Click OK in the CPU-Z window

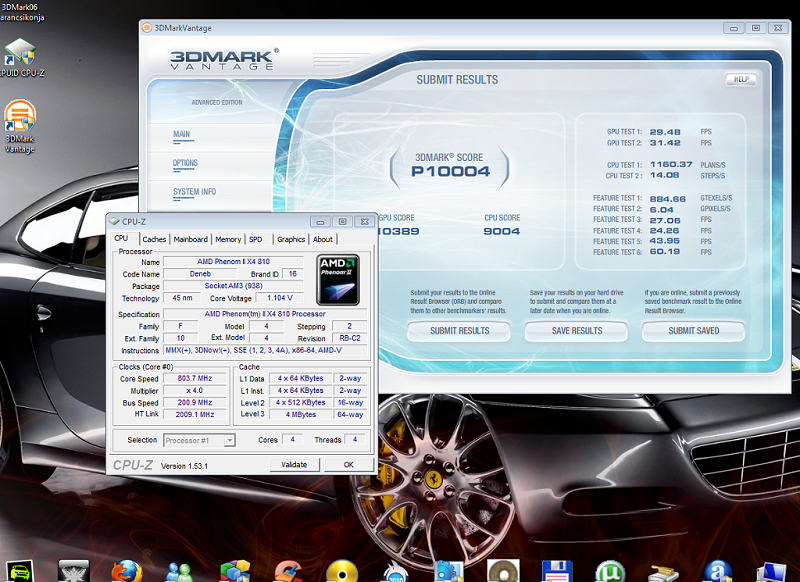348,465
